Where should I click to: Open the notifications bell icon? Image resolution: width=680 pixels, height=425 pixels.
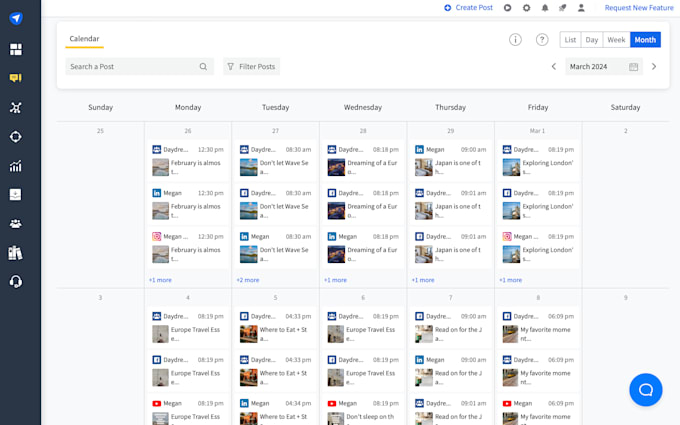point(545,8)
